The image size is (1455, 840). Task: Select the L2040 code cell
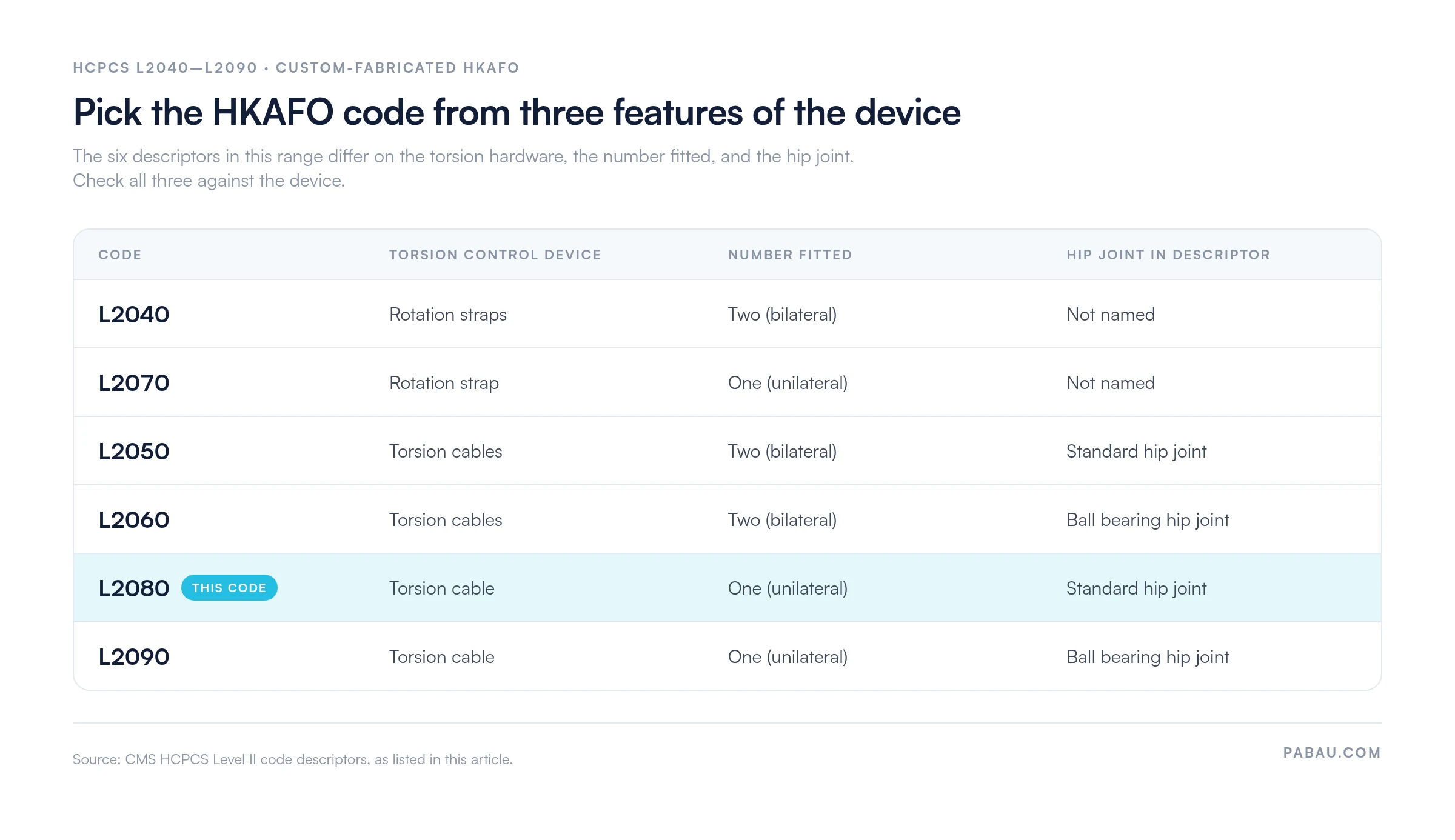click(134, 315)
